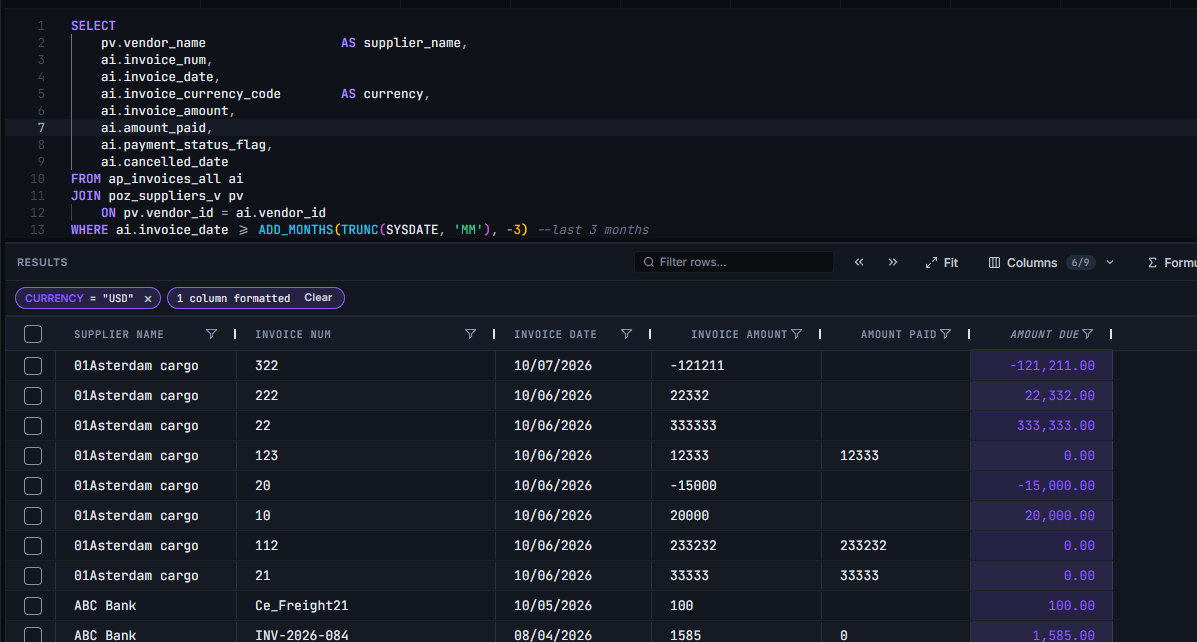Focus the Filter rows search field
1197x642 pixels.
734,262
